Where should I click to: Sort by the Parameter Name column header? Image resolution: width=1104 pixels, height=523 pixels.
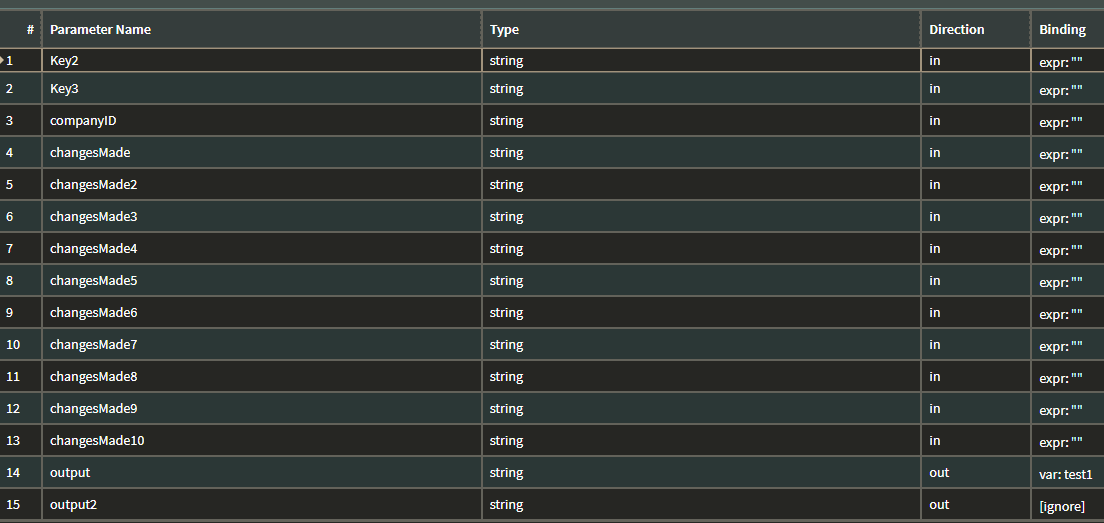[x=262, y=30]
